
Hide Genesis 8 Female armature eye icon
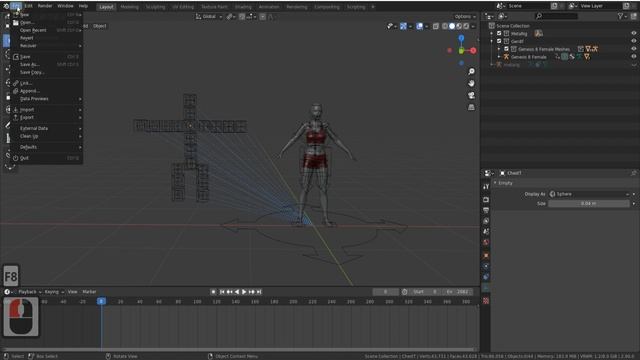pyautogui.click(x=633, y=57)
